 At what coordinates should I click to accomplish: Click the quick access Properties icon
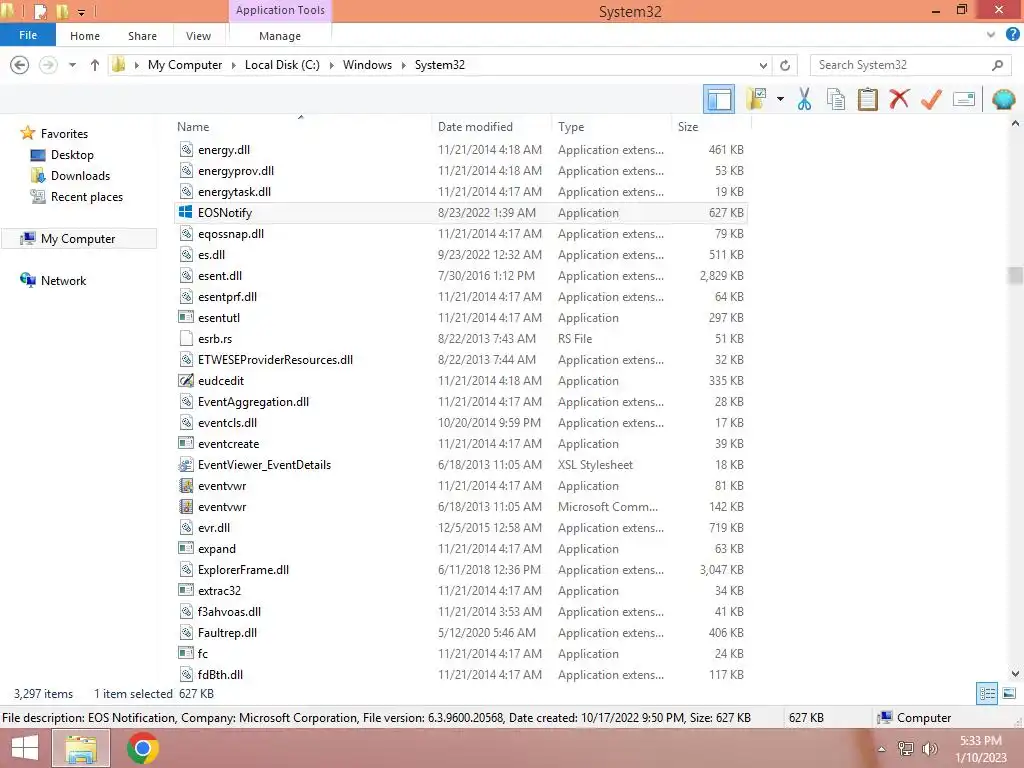(x=40, y=11)
